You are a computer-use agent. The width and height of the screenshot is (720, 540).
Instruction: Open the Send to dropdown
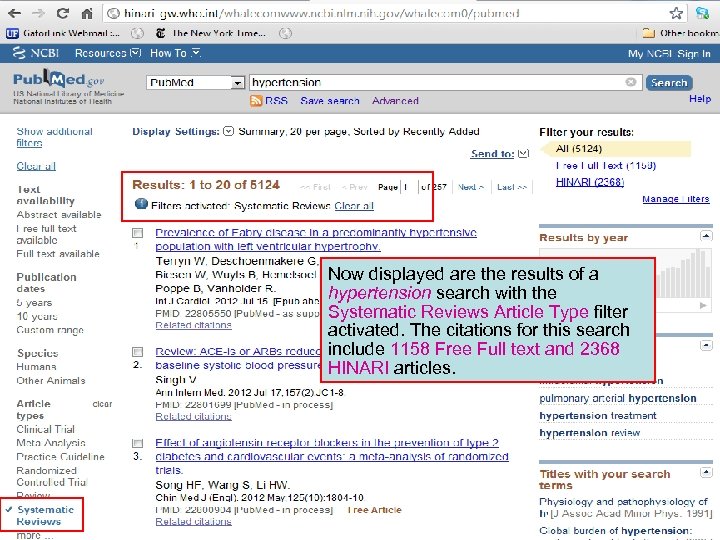[500, 154]
